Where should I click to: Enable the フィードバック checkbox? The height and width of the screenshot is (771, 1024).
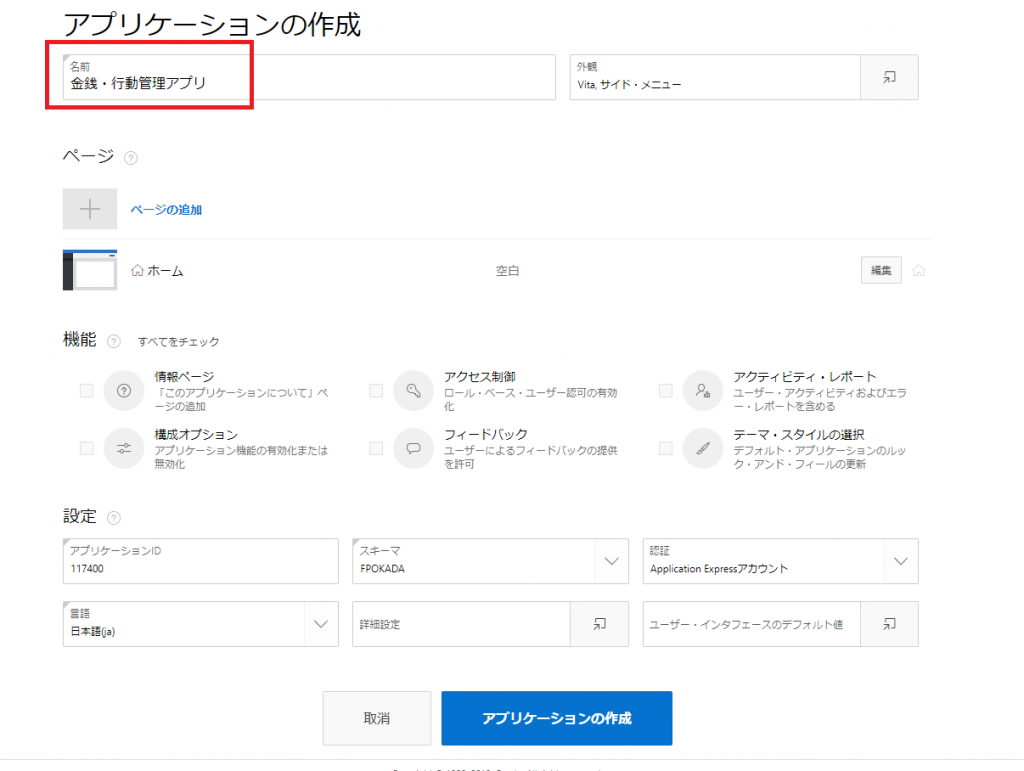click(x=376, y=448)
